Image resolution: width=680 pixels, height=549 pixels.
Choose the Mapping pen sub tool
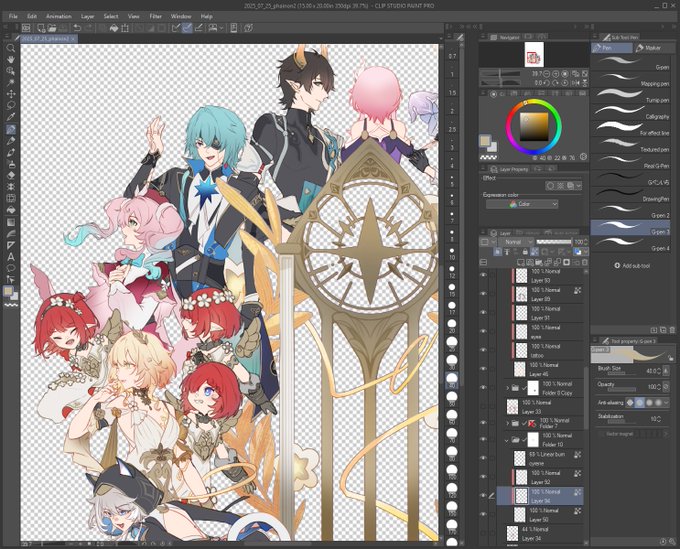(631, 79)
